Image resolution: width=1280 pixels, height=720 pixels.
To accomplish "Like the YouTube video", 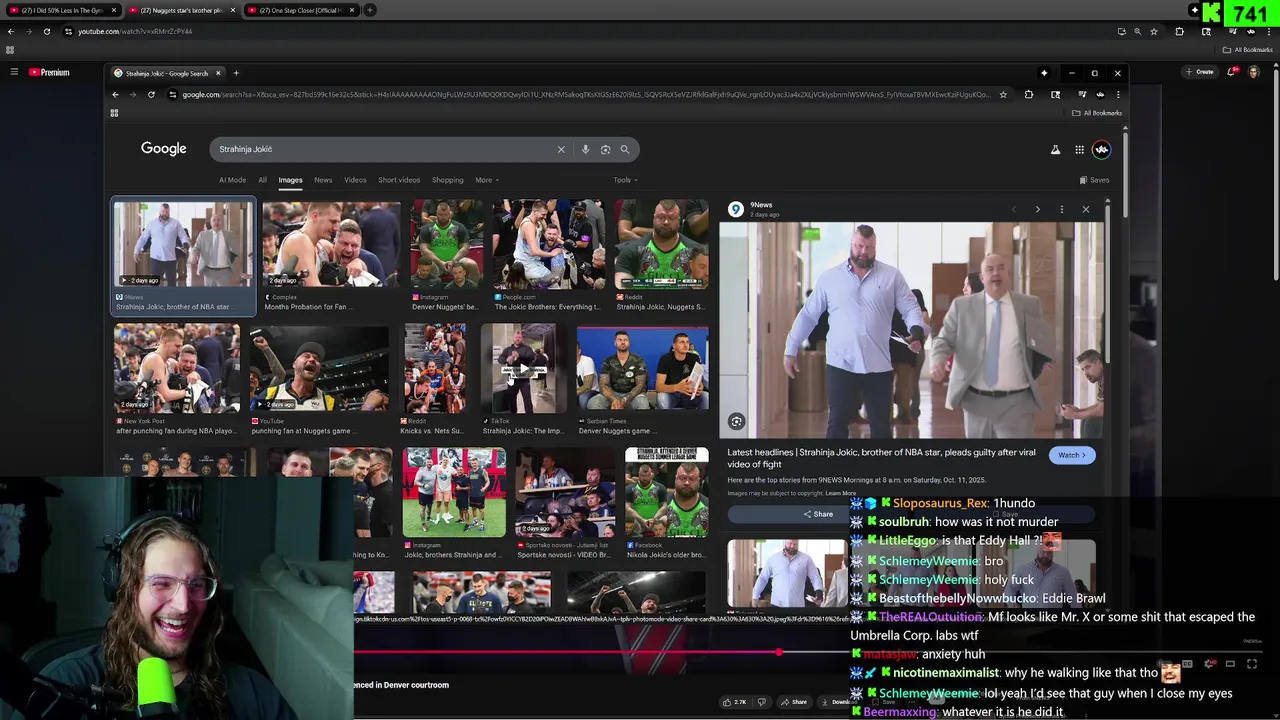I will point(734,702).
